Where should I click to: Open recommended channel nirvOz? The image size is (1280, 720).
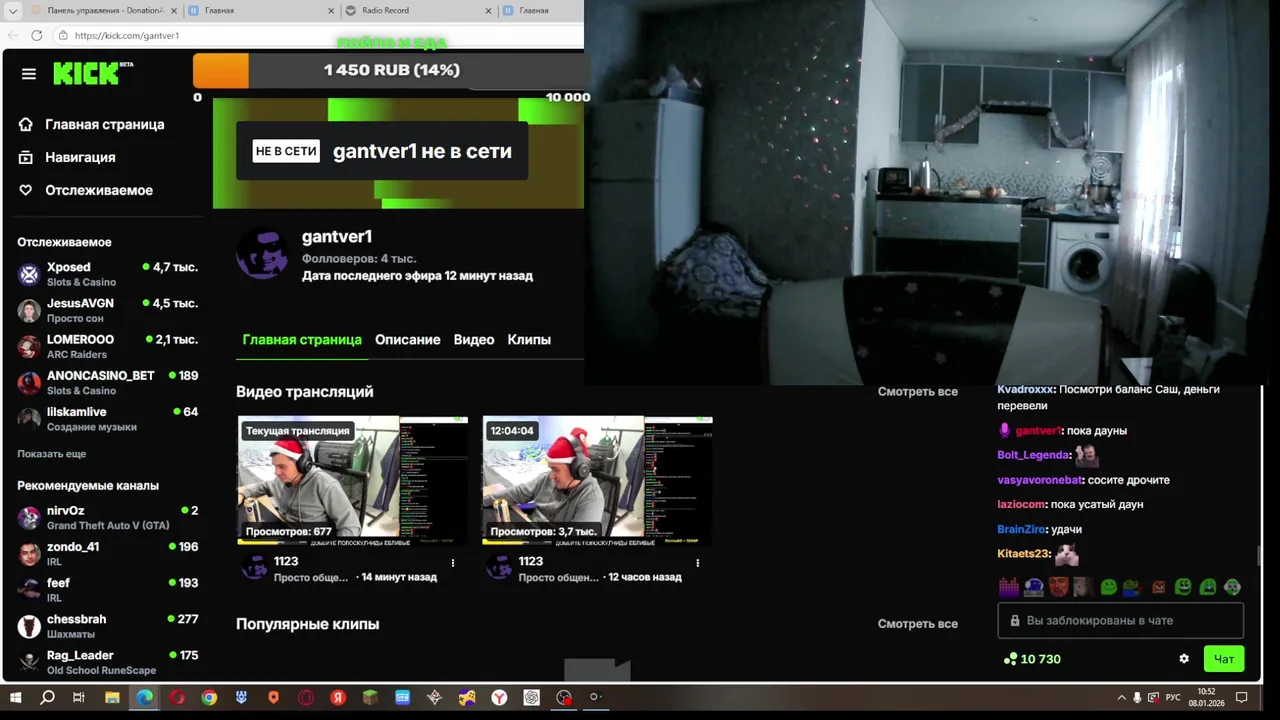tap(108, 517)
